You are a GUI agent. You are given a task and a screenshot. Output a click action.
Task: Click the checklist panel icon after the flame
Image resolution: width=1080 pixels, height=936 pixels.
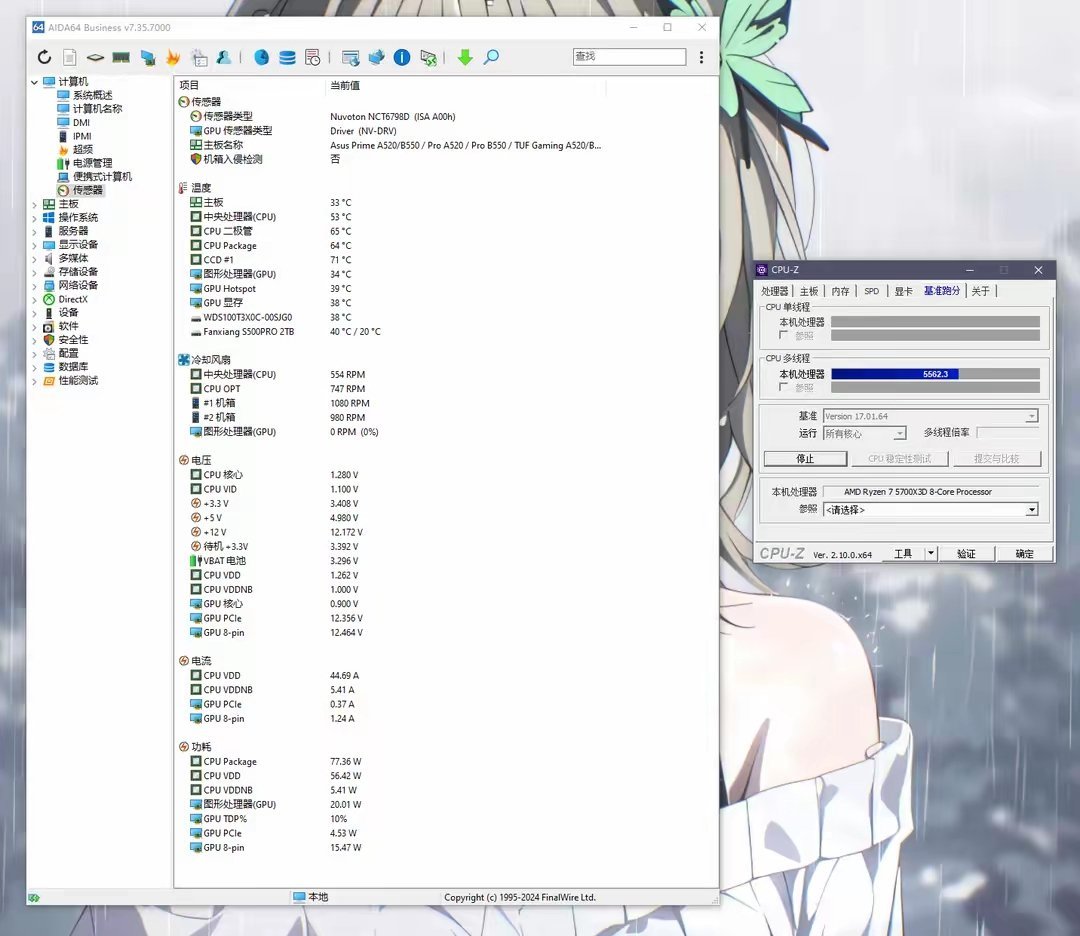[x=199, y=57]
